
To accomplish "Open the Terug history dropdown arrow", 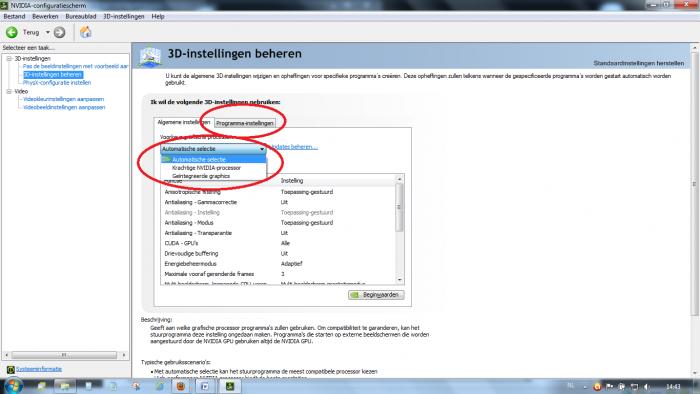I will [x=47, y=32].
